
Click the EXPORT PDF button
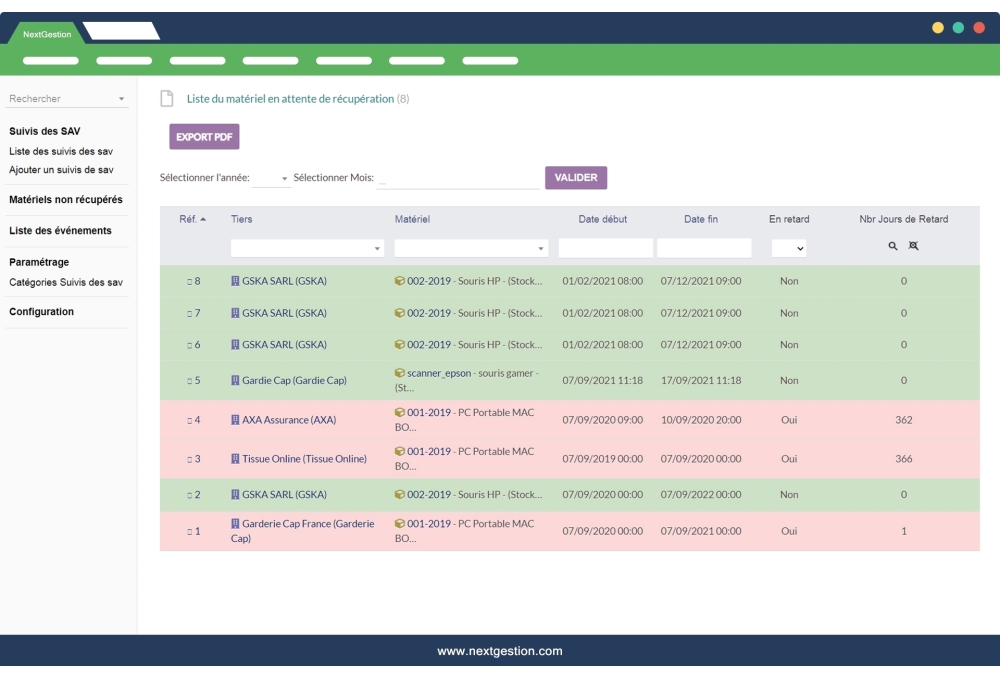tap(203, 136)
